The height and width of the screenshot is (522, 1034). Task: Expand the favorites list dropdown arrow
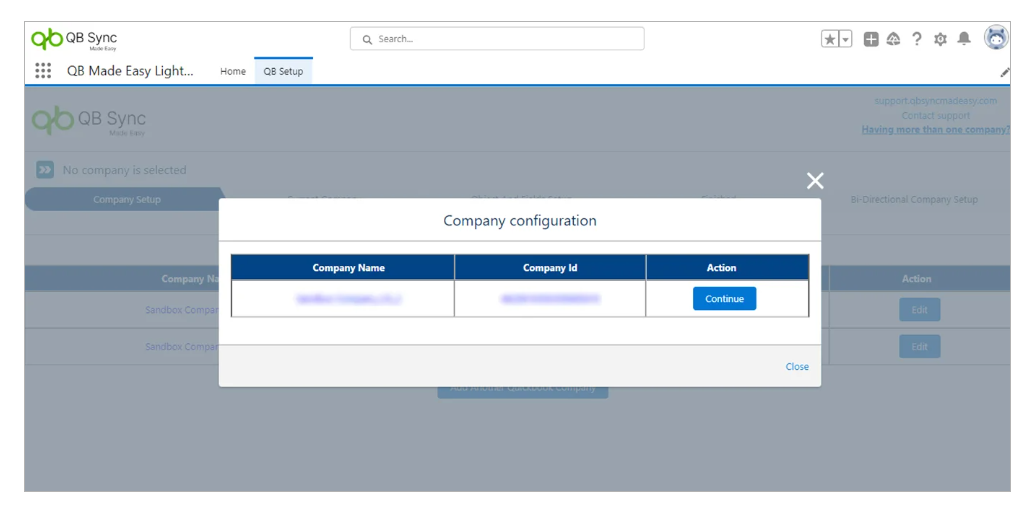click(x=845, y=39)
